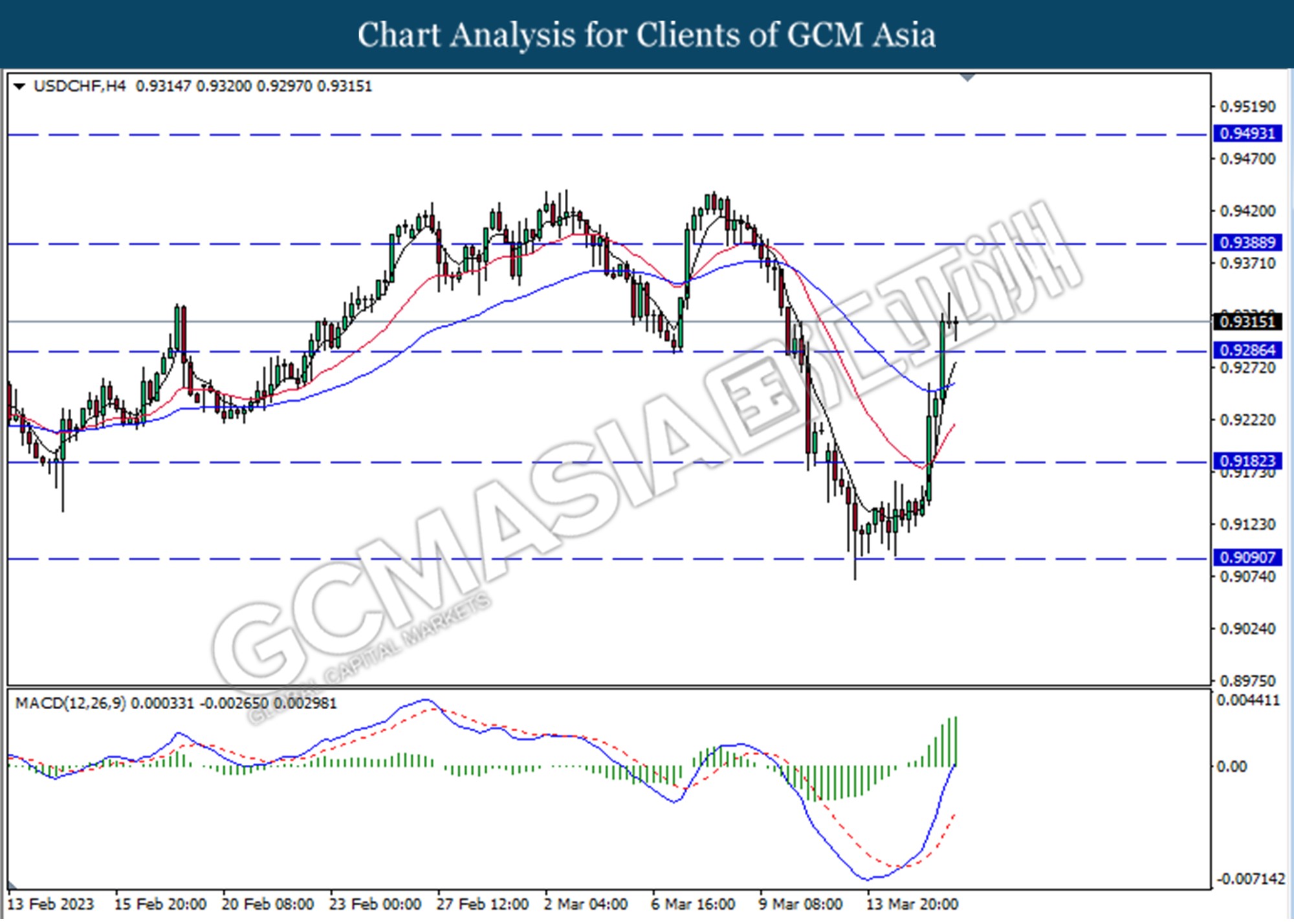
Task: Click the chart shift triangle marker at top
Action: pyautogui.click(x=968, y=78)
